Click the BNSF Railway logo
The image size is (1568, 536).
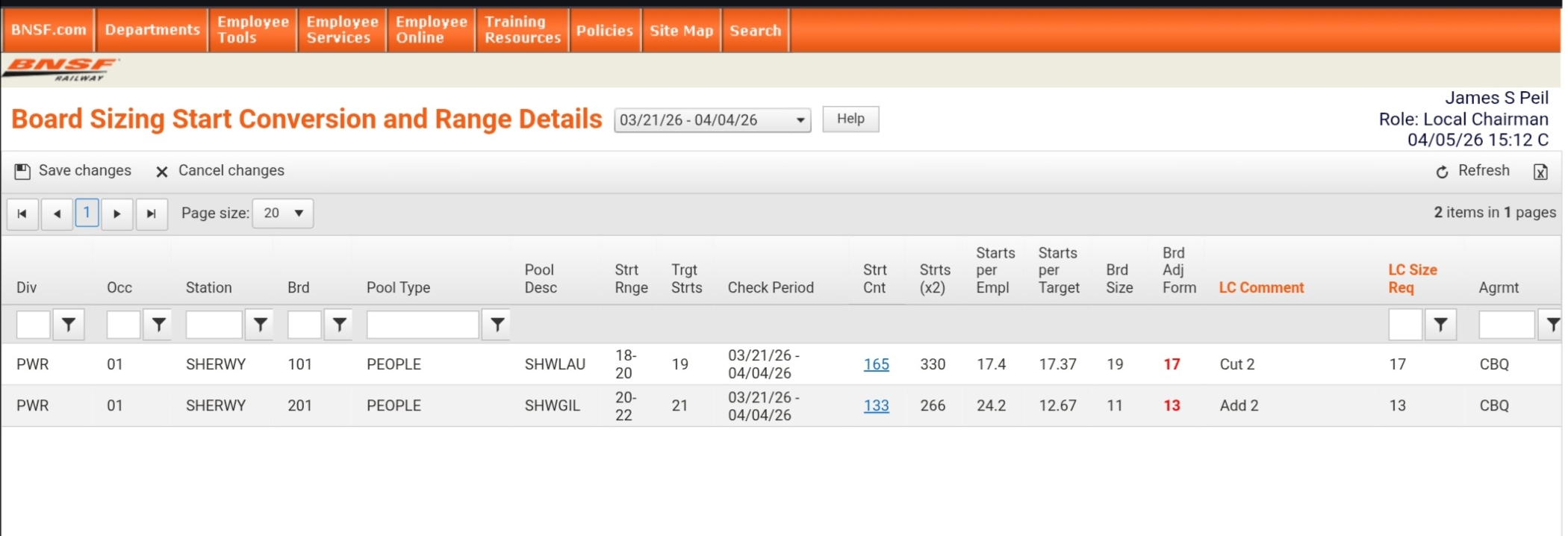pos(61,69)
